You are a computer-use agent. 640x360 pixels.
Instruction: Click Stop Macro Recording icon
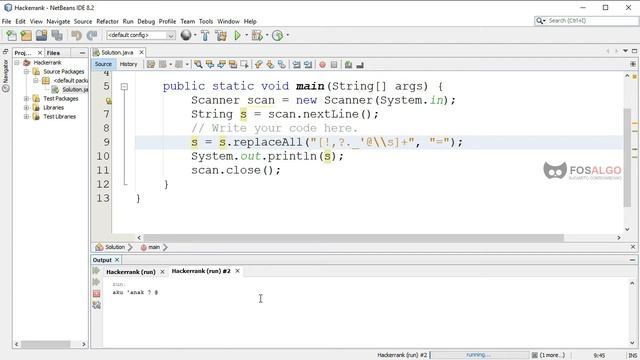coord(334,64)
